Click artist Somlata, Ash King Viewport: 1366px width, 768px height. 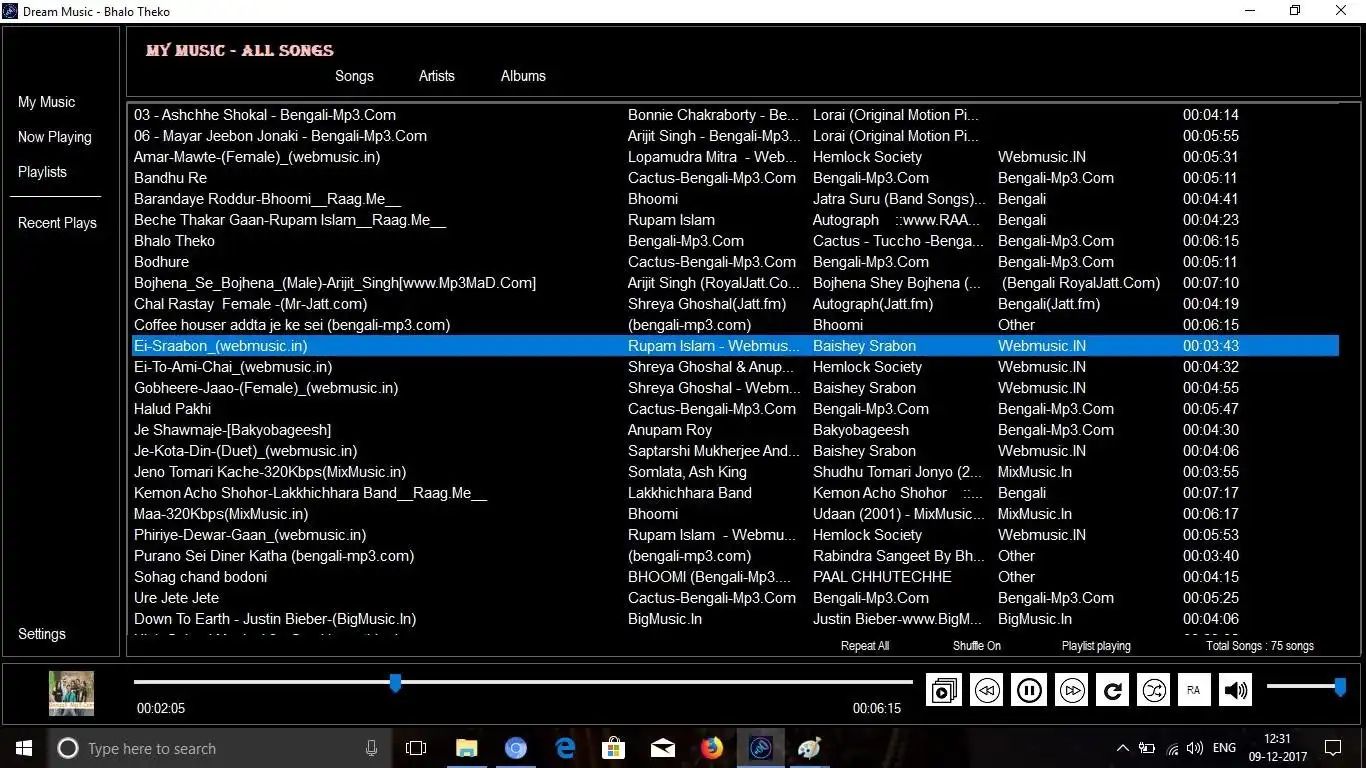tap(687, 472)
